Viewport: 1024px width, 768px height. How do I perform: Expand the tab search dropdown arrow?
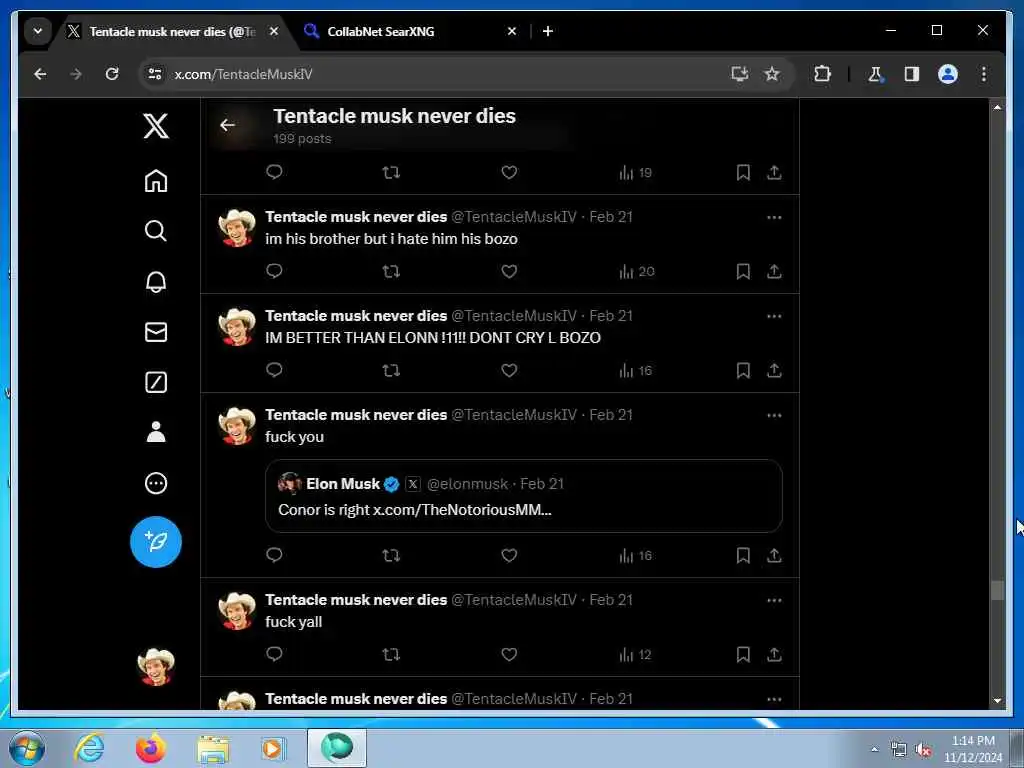37,31
